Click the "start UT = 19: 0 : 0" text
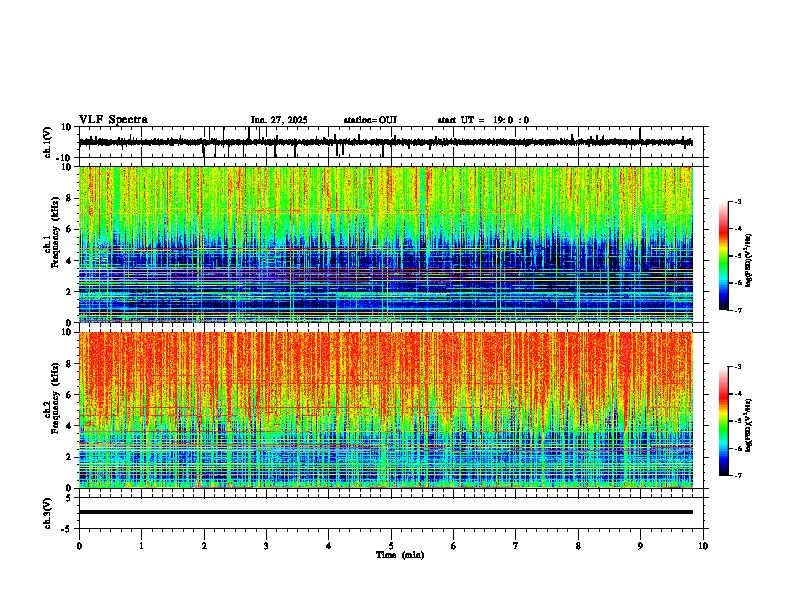The width and height of the screenshot is (792, 612). 483,120
